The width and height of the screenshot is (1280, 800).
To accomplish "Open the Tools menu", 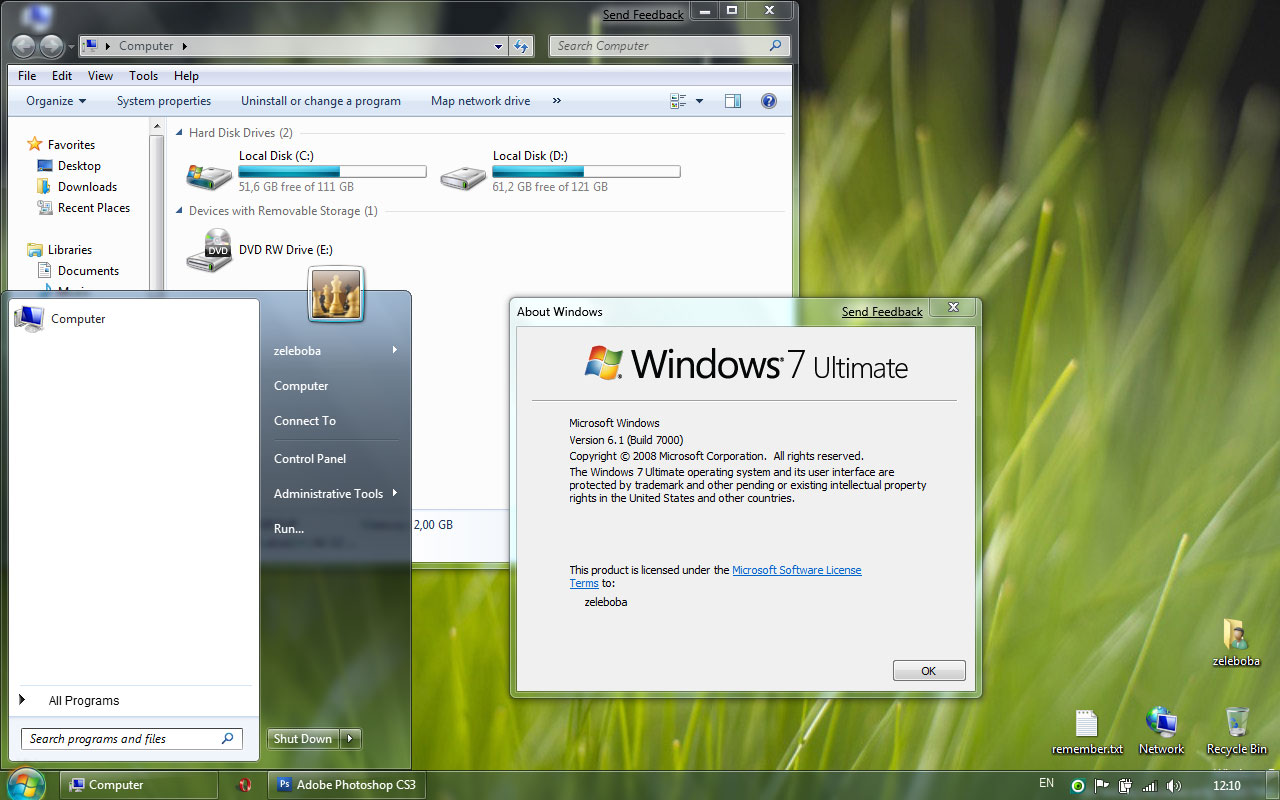I will pyautogui.click(x=143, y=76).
